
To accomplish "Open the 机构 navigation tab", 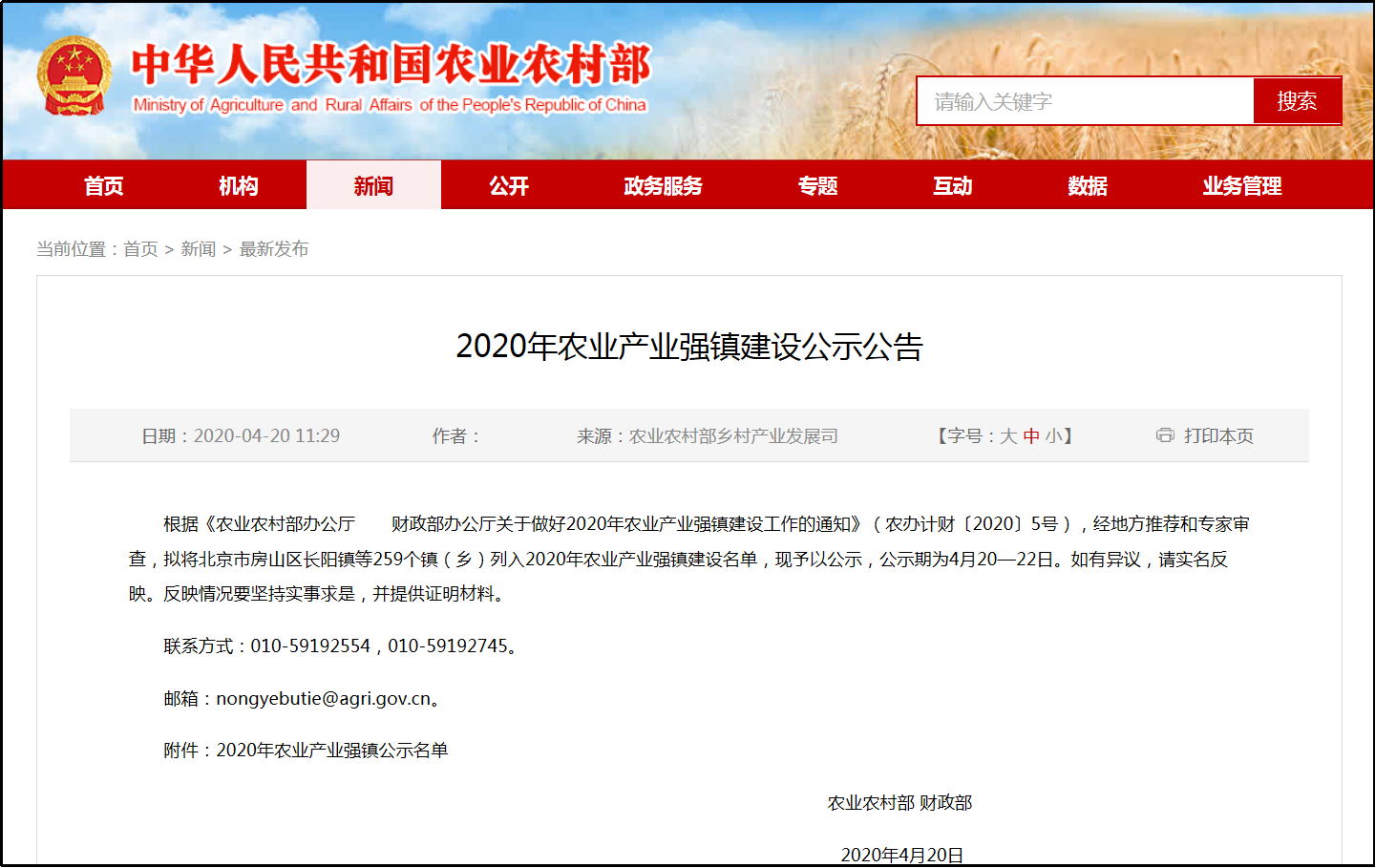I will (239, 185).
